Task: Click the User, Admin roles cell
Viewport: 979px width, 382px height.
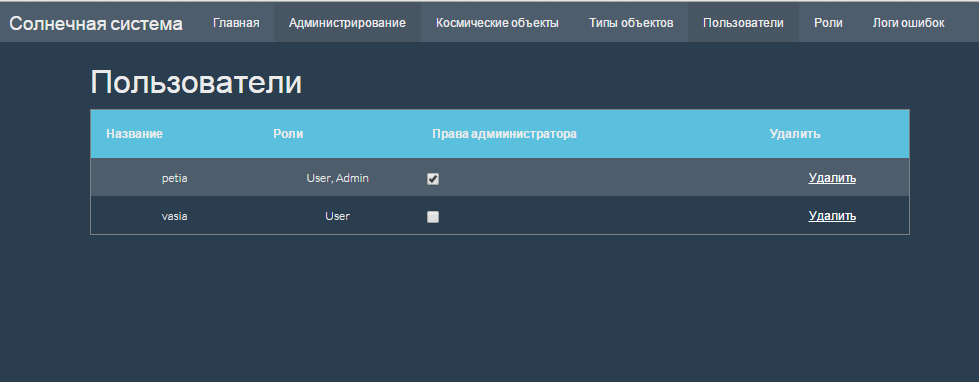Action: tap(337, 178)
